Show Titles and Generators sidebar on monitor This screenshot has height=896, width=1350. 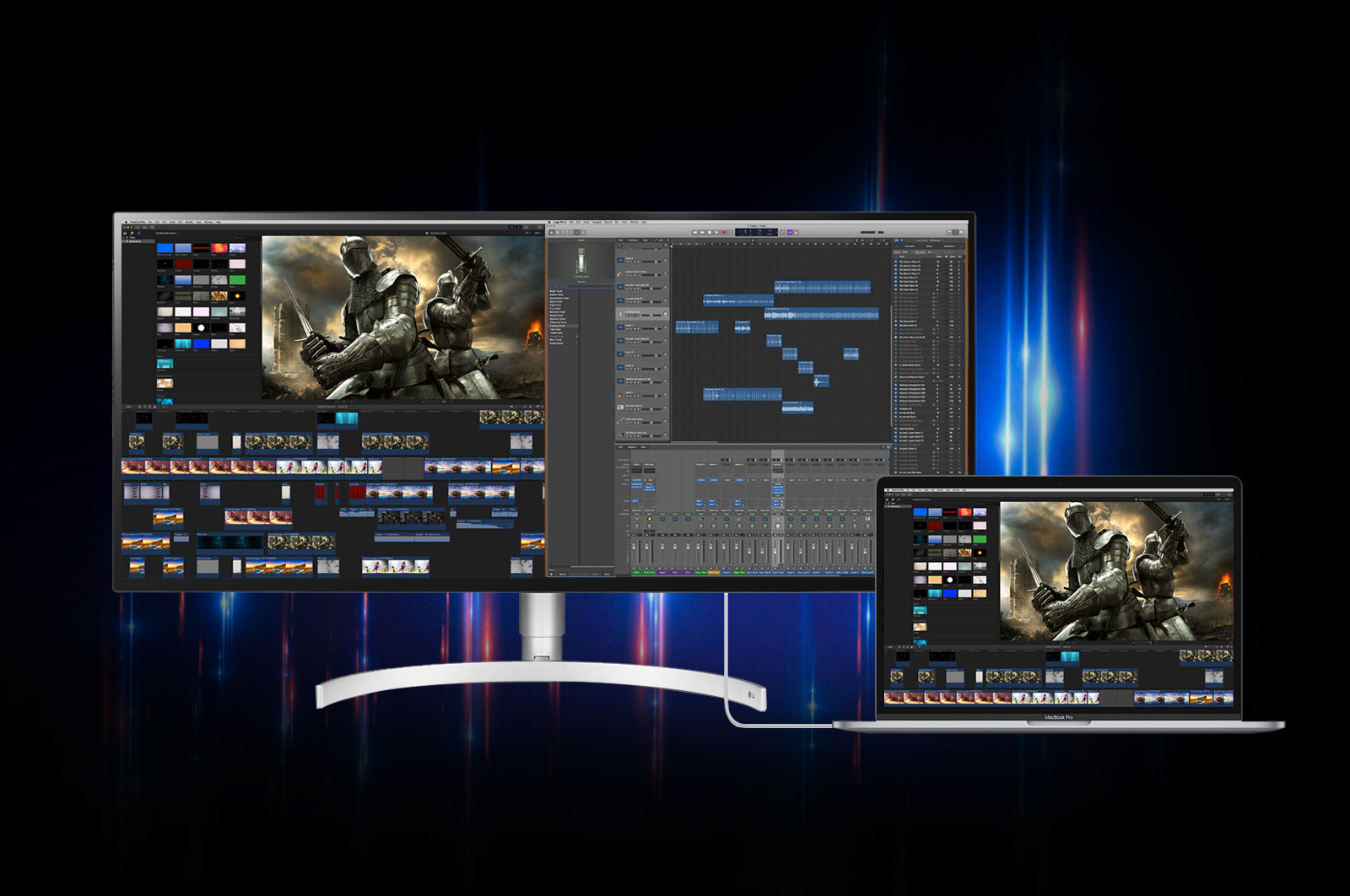point(138,233)
